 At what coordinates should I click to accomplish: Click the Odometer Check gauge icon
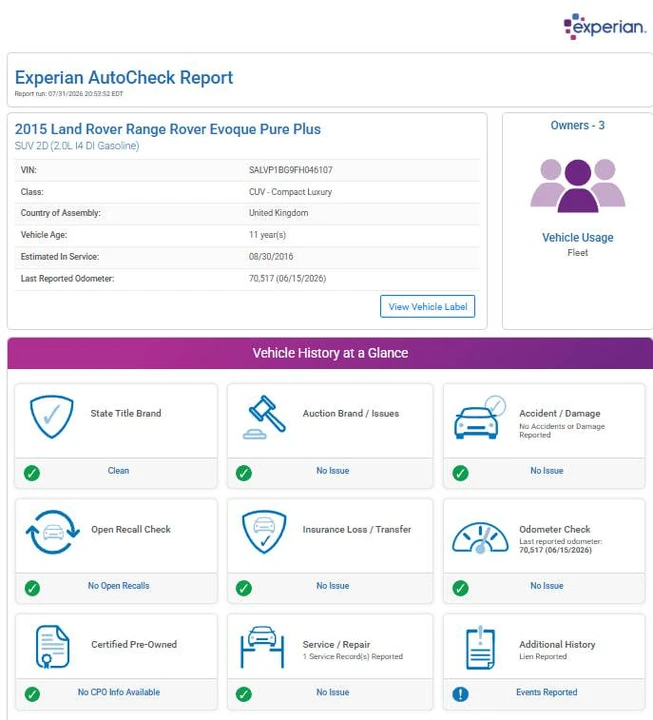click(x=480, y=537)
